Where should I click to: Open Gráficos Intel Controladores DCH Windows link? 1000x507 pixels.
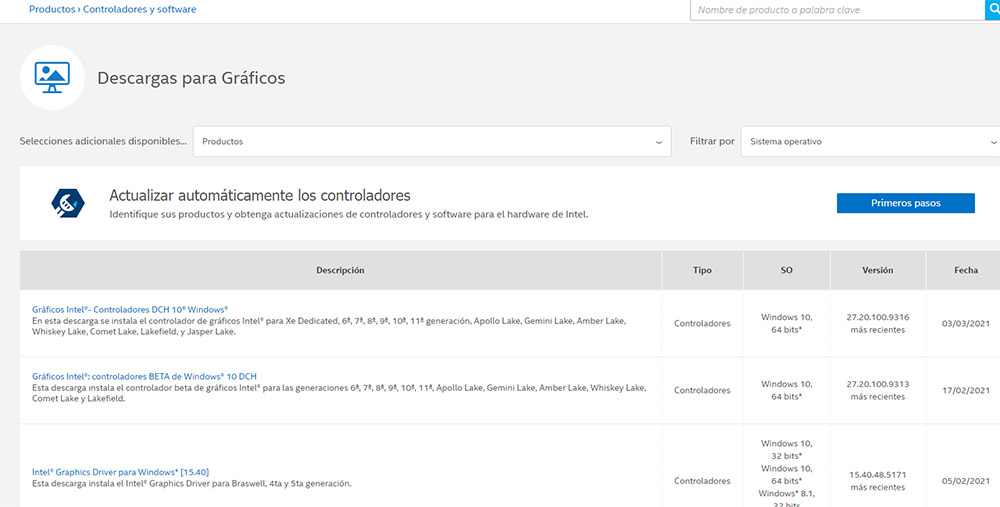(130, 309)
